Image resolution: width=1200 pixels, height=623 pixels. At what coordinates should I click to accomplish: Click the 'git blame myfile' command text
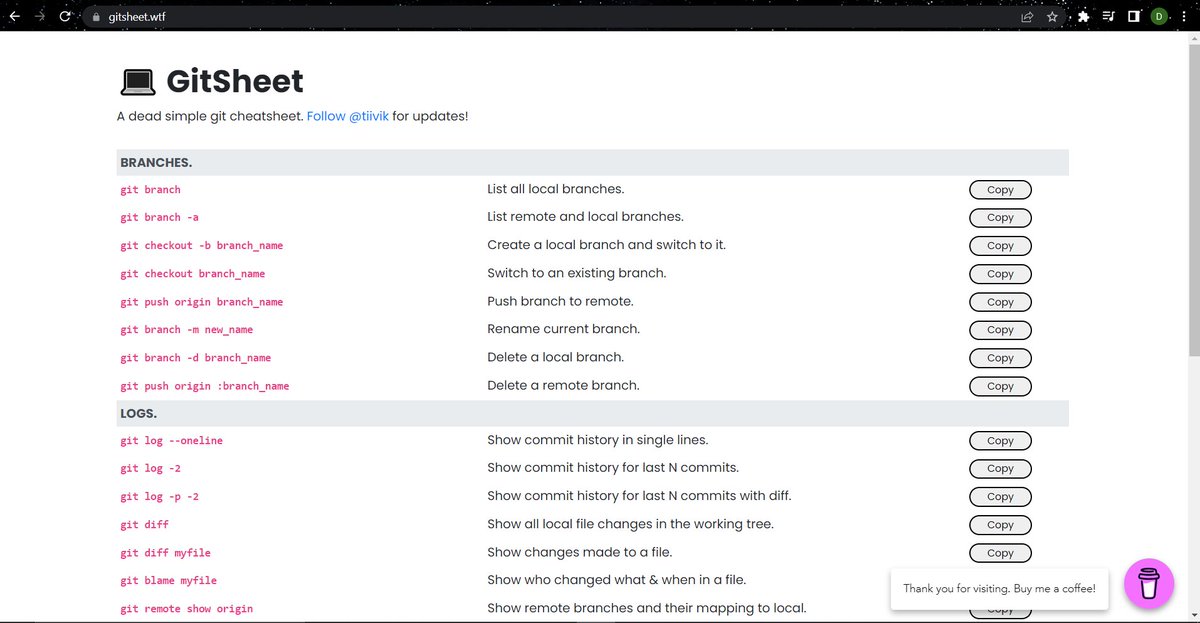(169, 580)
